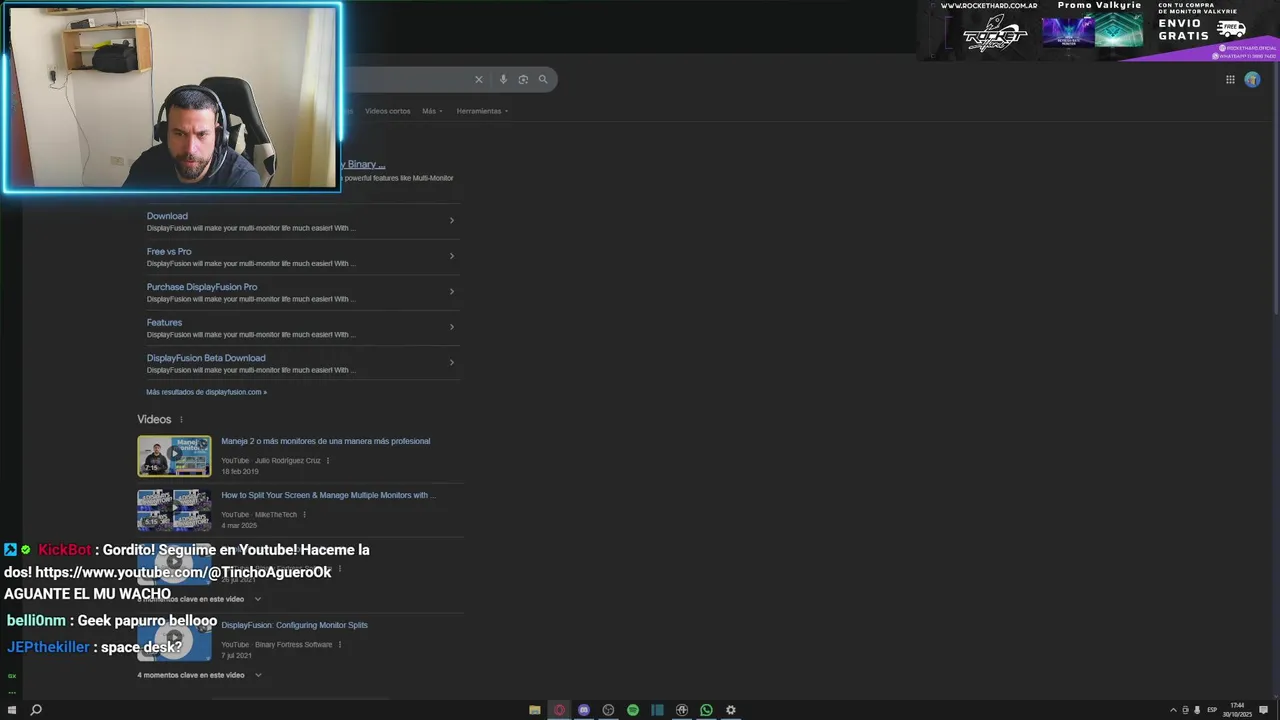Open the 'Maneja 2 o más monitores' video title
The width and height of the screenshot is (1280, 720).
[x=326, y=441]
